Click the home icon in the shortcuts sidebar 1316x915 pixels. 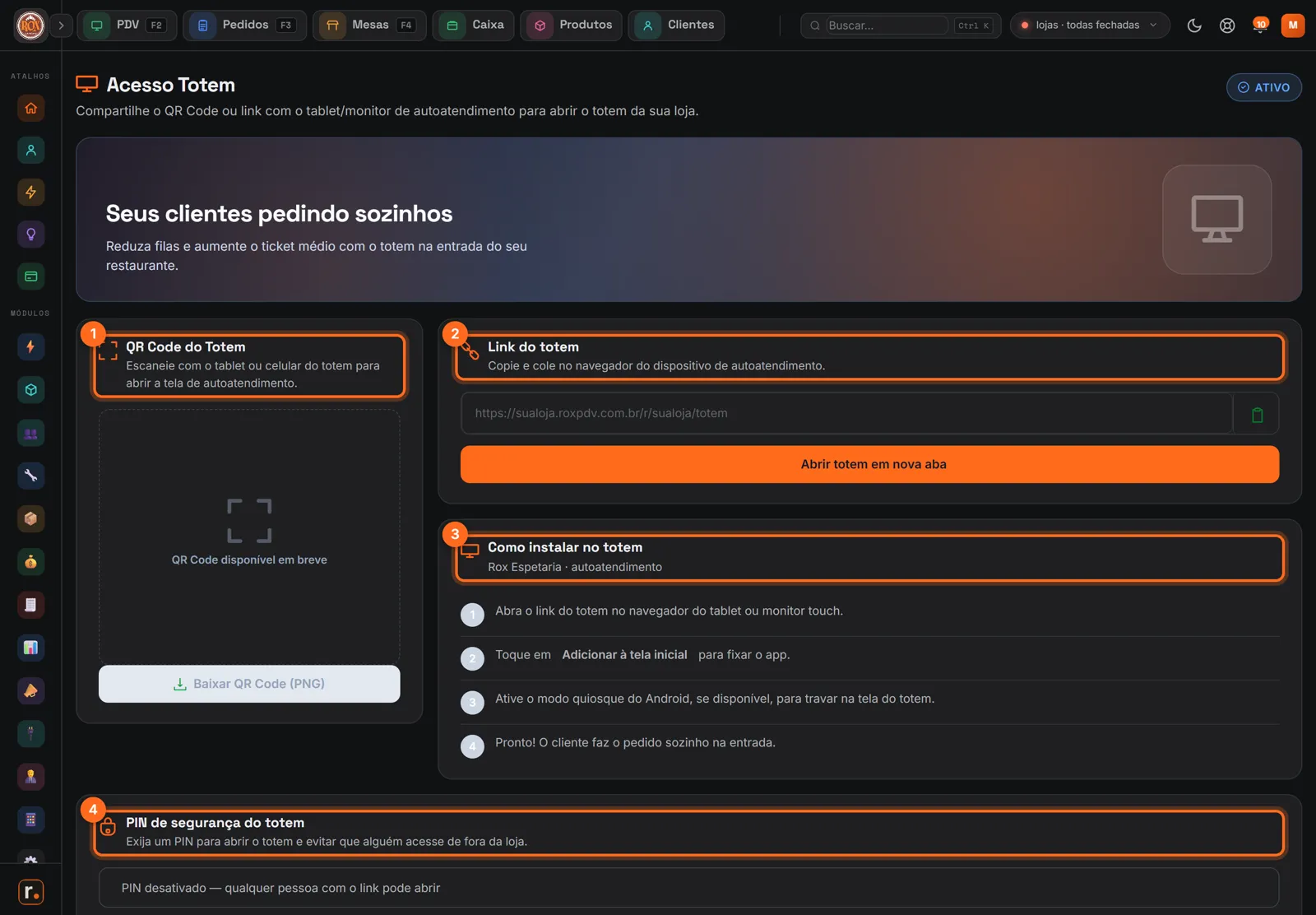(x=30, y=108)
